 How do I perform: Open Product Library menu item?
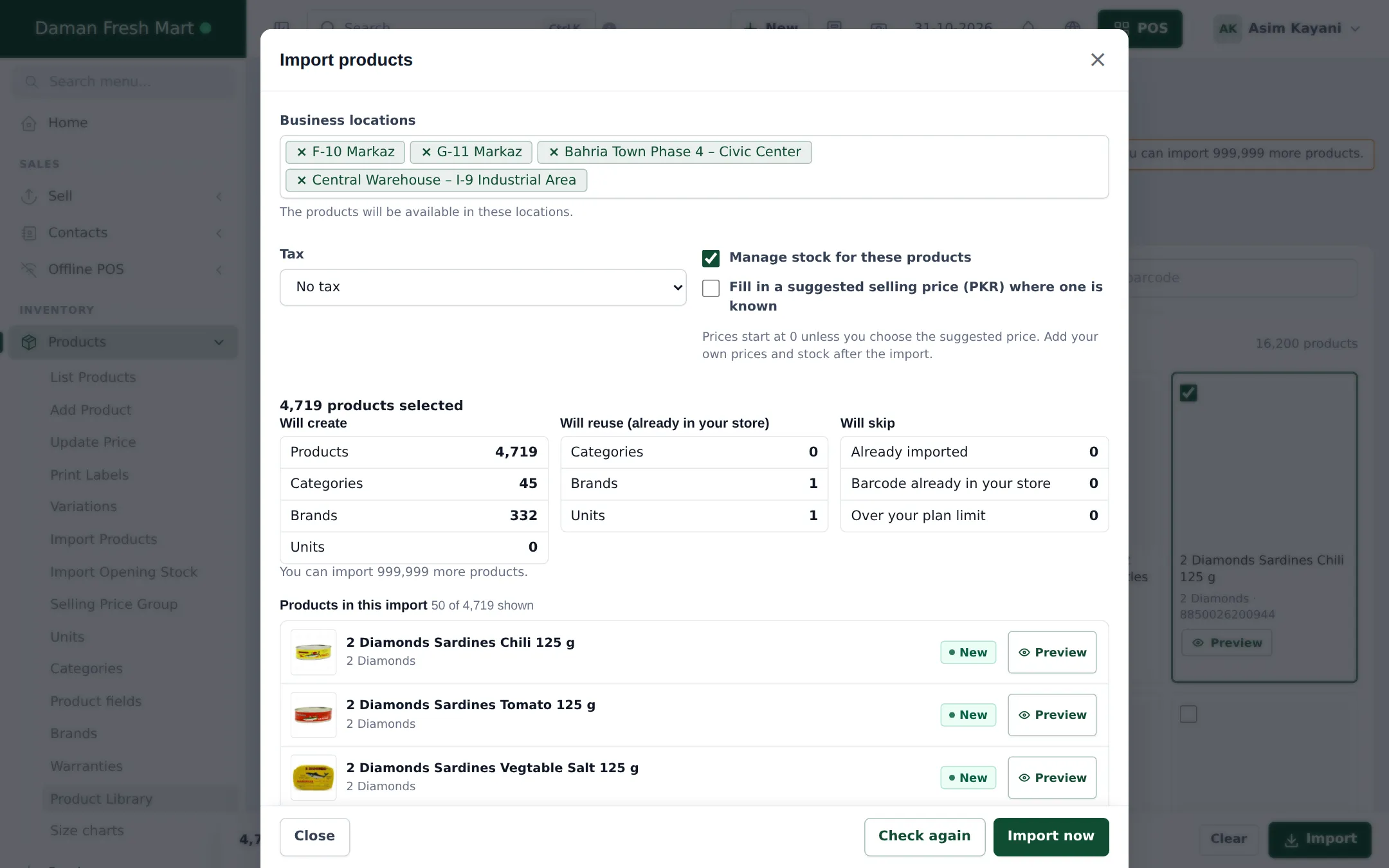click(x=102, y=799)
